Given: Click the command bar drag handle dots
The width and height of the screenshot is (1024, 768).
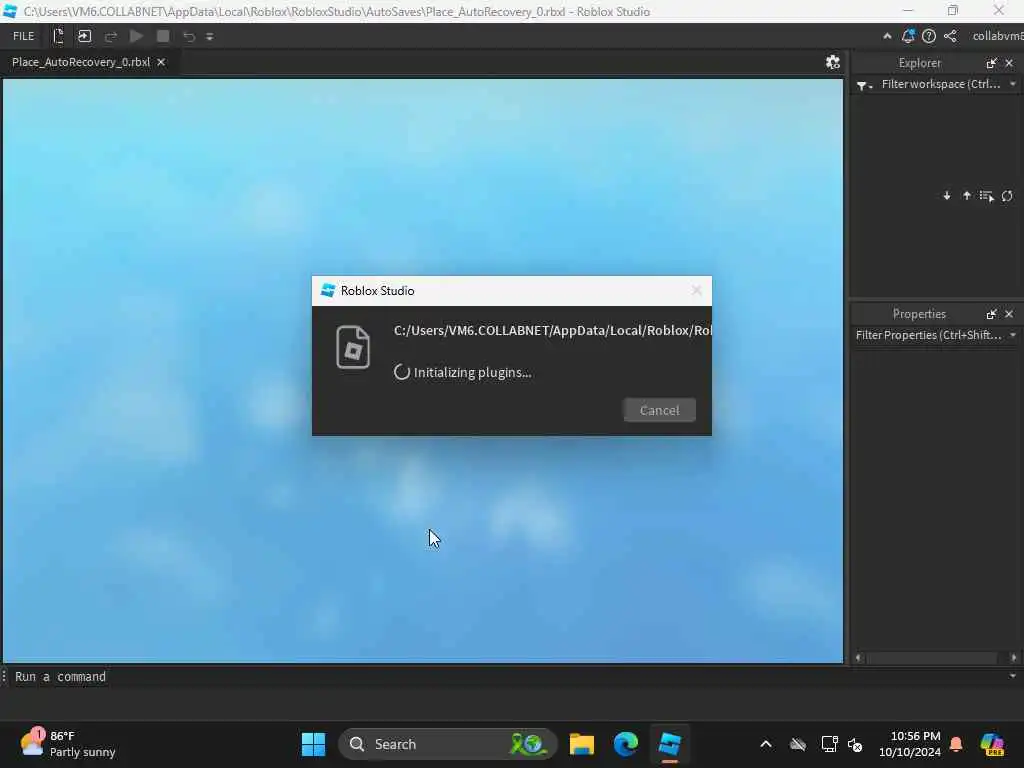Looking at the screenshot, I should point(4,677).
